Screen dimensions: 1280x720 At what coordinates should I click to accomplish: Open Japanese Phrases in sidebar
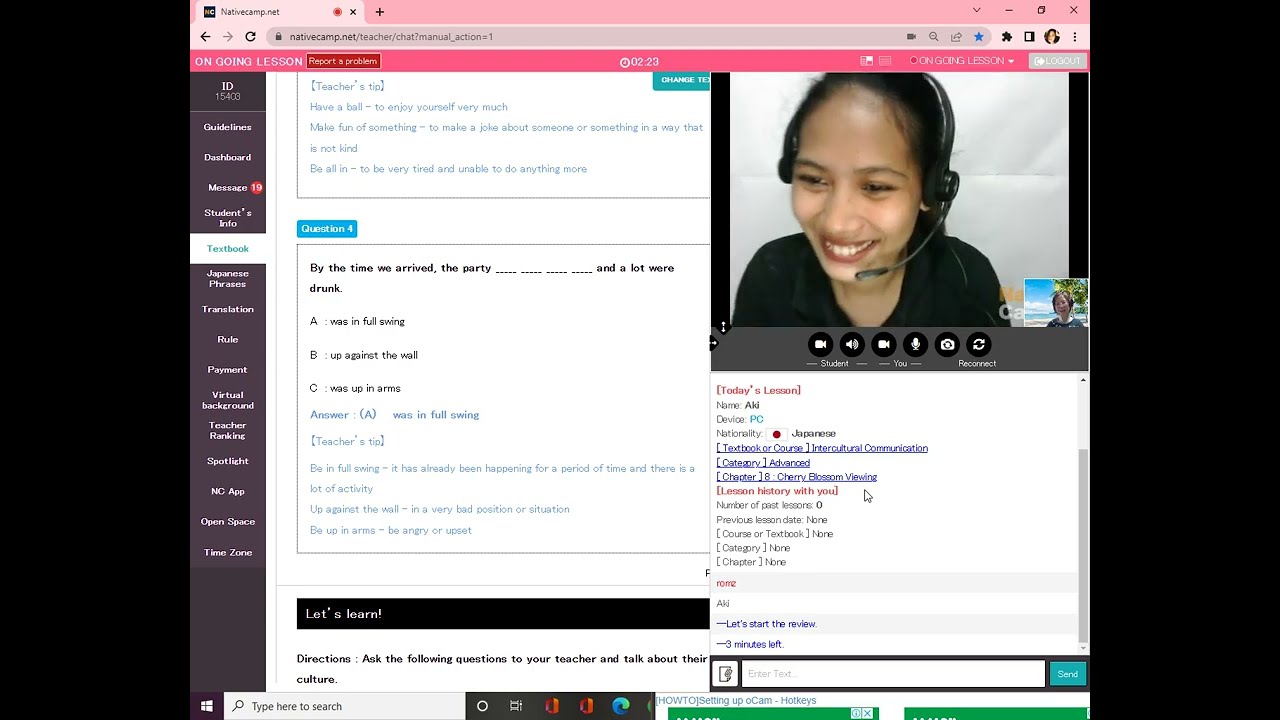coord(228,279)
